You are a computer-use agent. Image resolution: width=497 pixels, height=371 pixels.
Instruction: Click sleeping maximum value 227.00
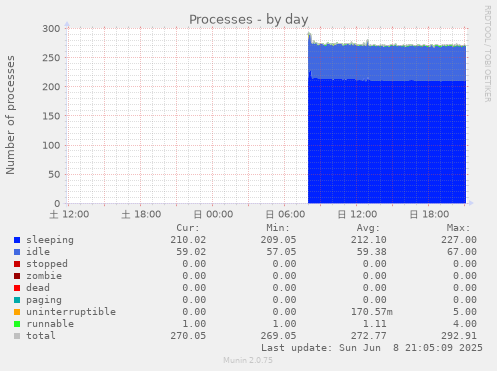point(459,240)
